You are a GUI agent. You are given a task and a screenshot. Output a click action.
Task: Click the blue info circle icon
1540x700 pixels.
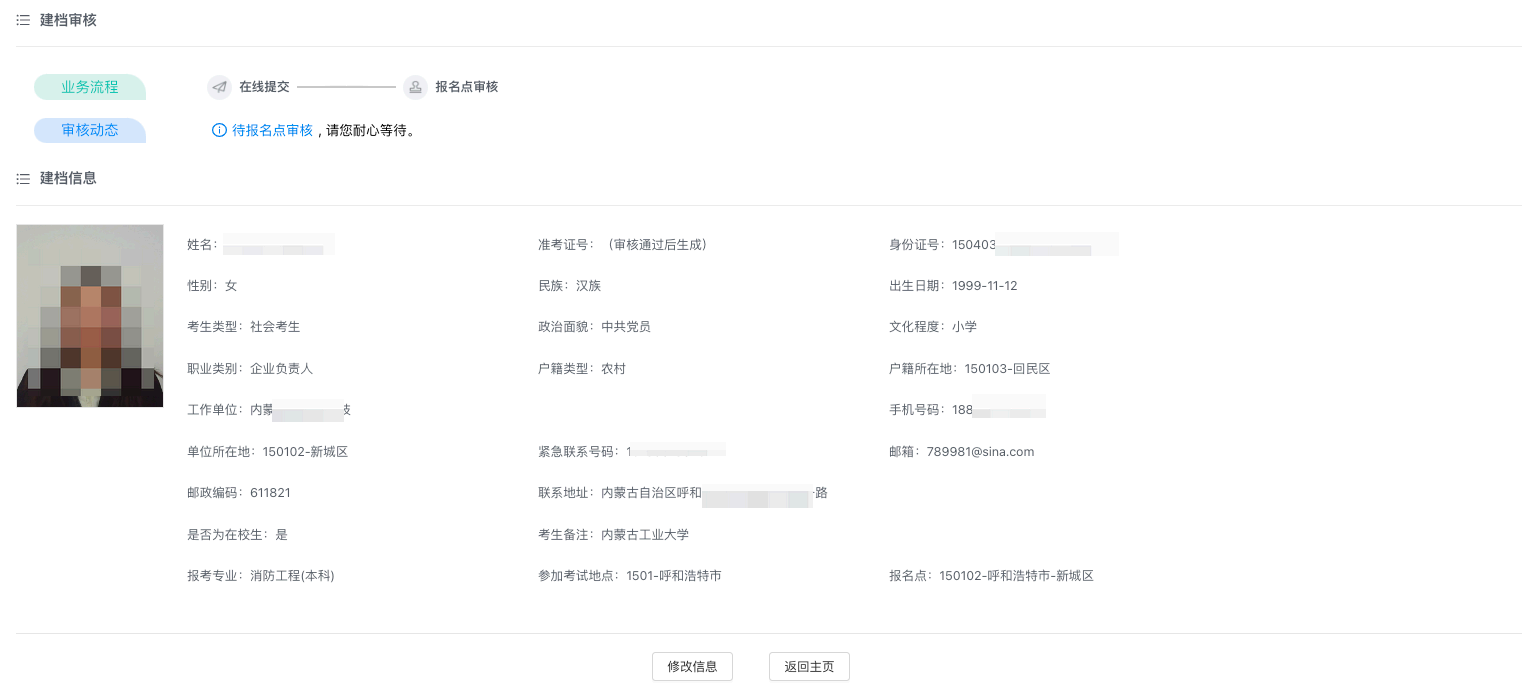[219, 130]
